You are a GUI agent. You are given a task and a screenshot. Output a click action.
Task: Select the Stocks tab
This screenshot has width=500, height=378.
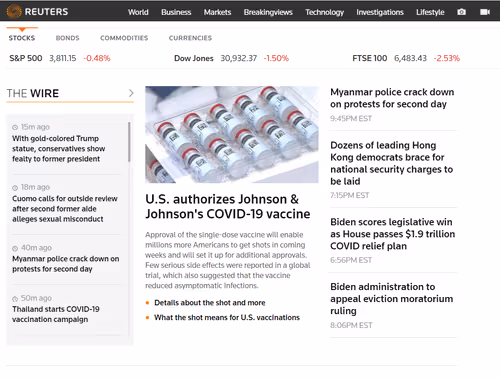point(22,38)
